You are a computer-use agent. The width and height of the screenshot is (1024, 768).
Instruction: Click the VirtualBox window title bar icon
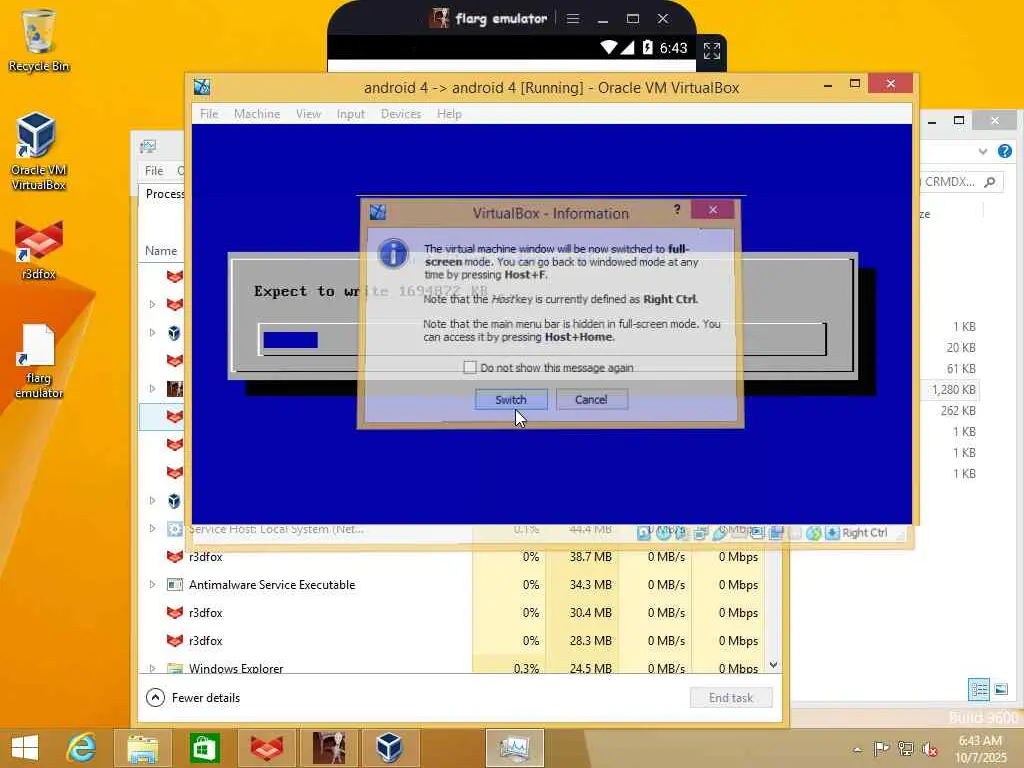coord(202,87)
